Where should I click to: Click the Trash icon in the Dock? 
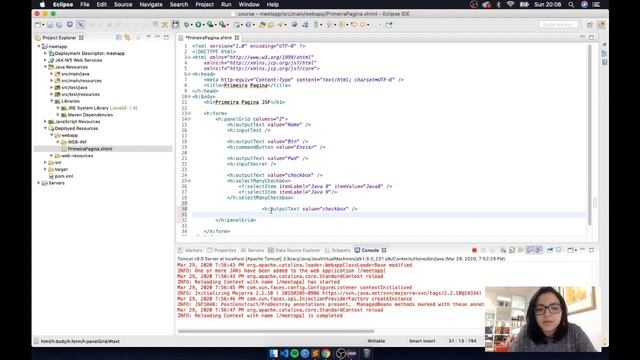pos(367,353)
